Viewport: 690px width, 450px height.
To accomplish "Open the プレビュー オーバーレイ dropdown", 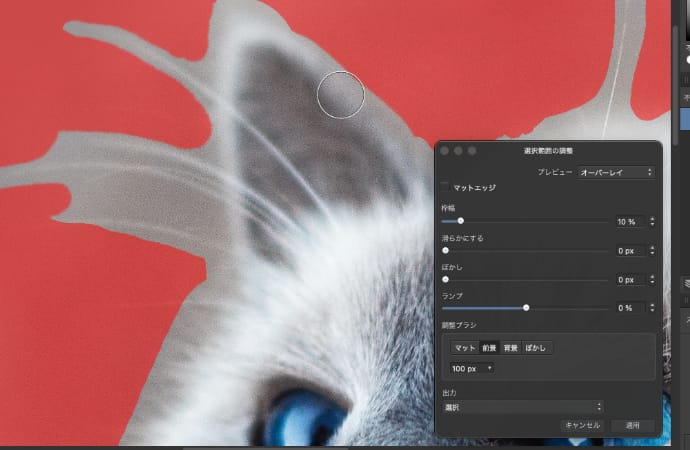I will [616, 172].
